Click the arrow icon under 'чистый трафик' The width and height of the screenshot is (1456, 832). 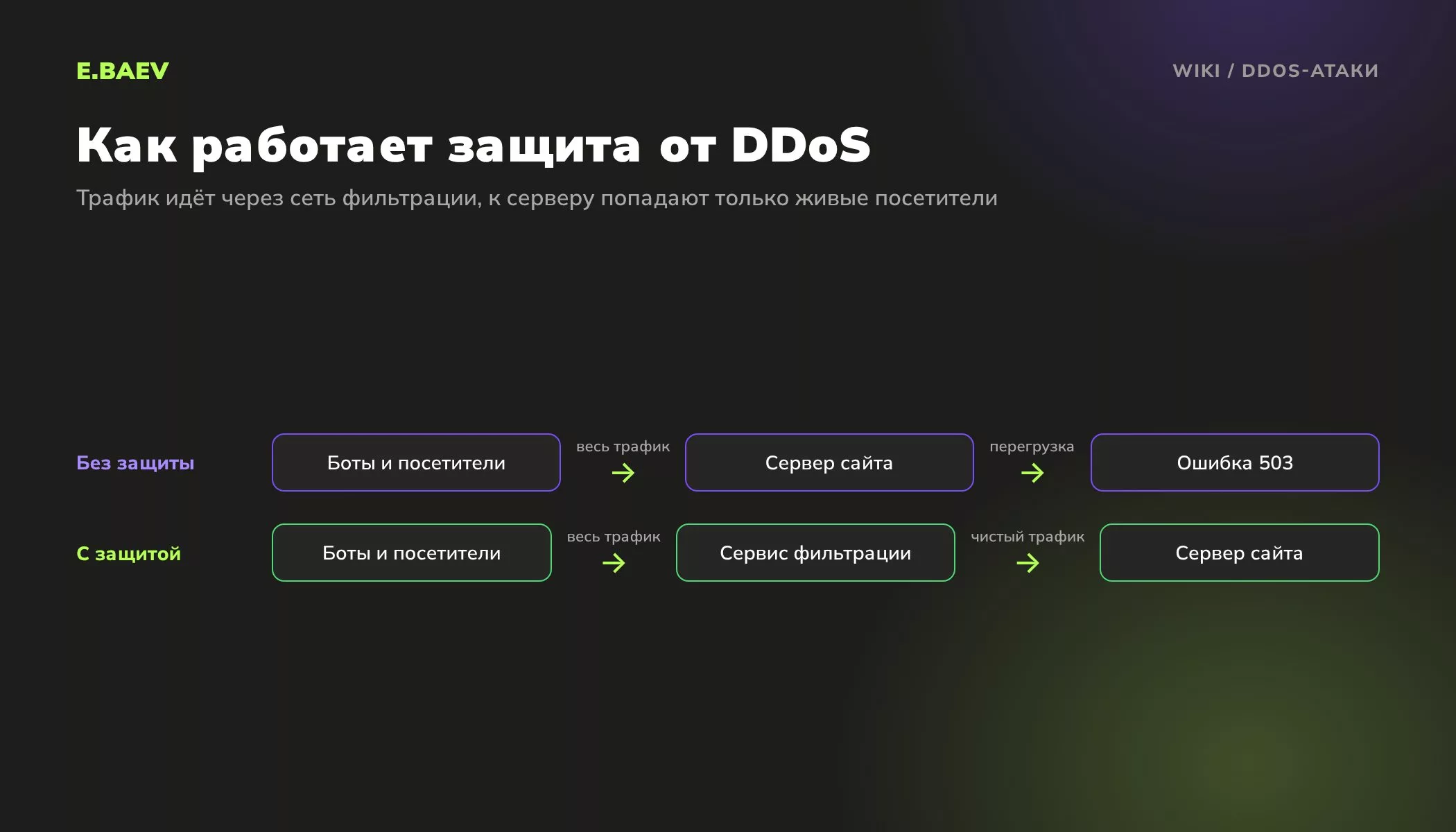[1028, 564]
